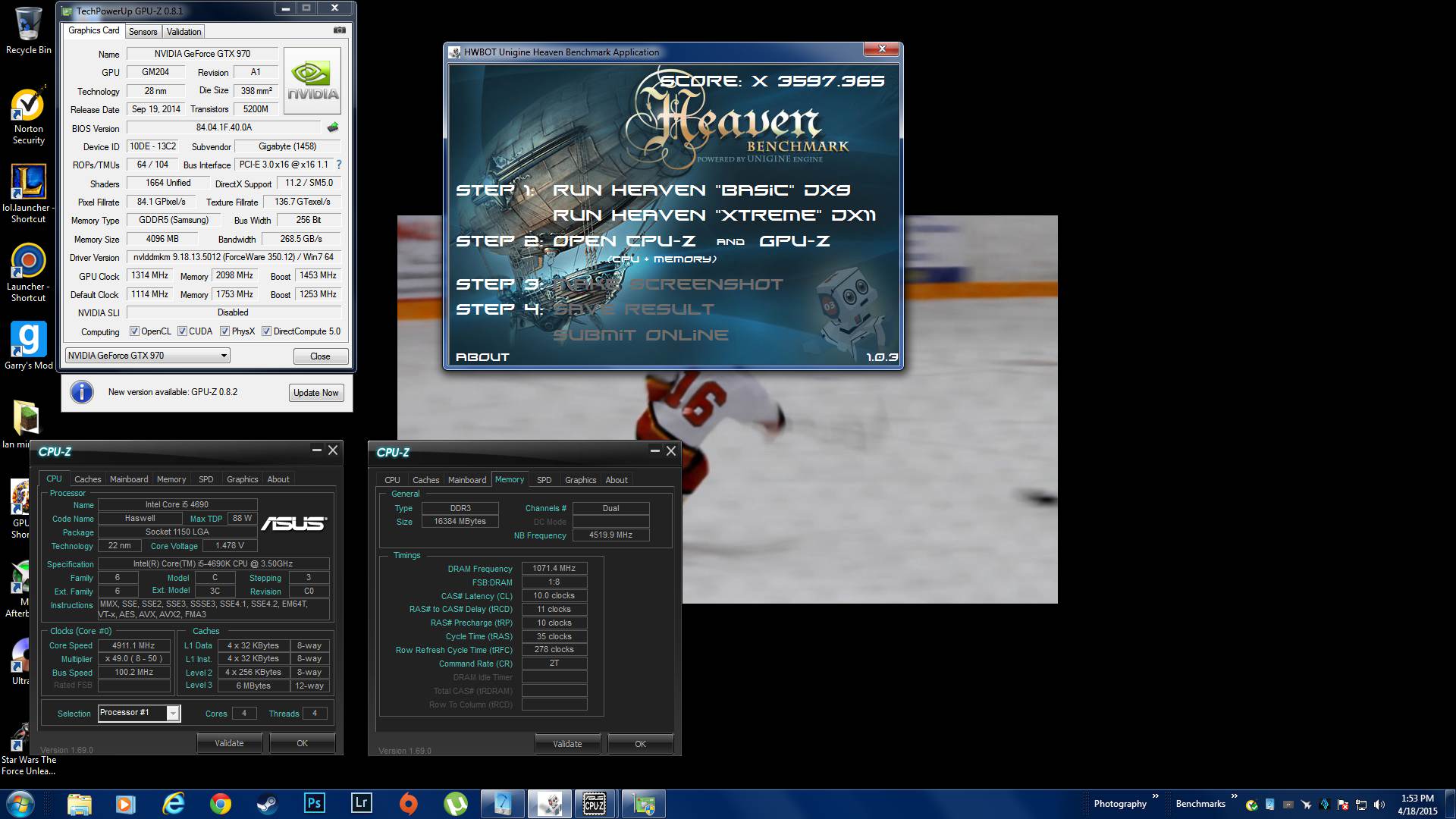The width and height of the screenshot is (1456, 819).
Task: Expand the Benchmarks toolbar chevron
Action: tap(1235, 796)
